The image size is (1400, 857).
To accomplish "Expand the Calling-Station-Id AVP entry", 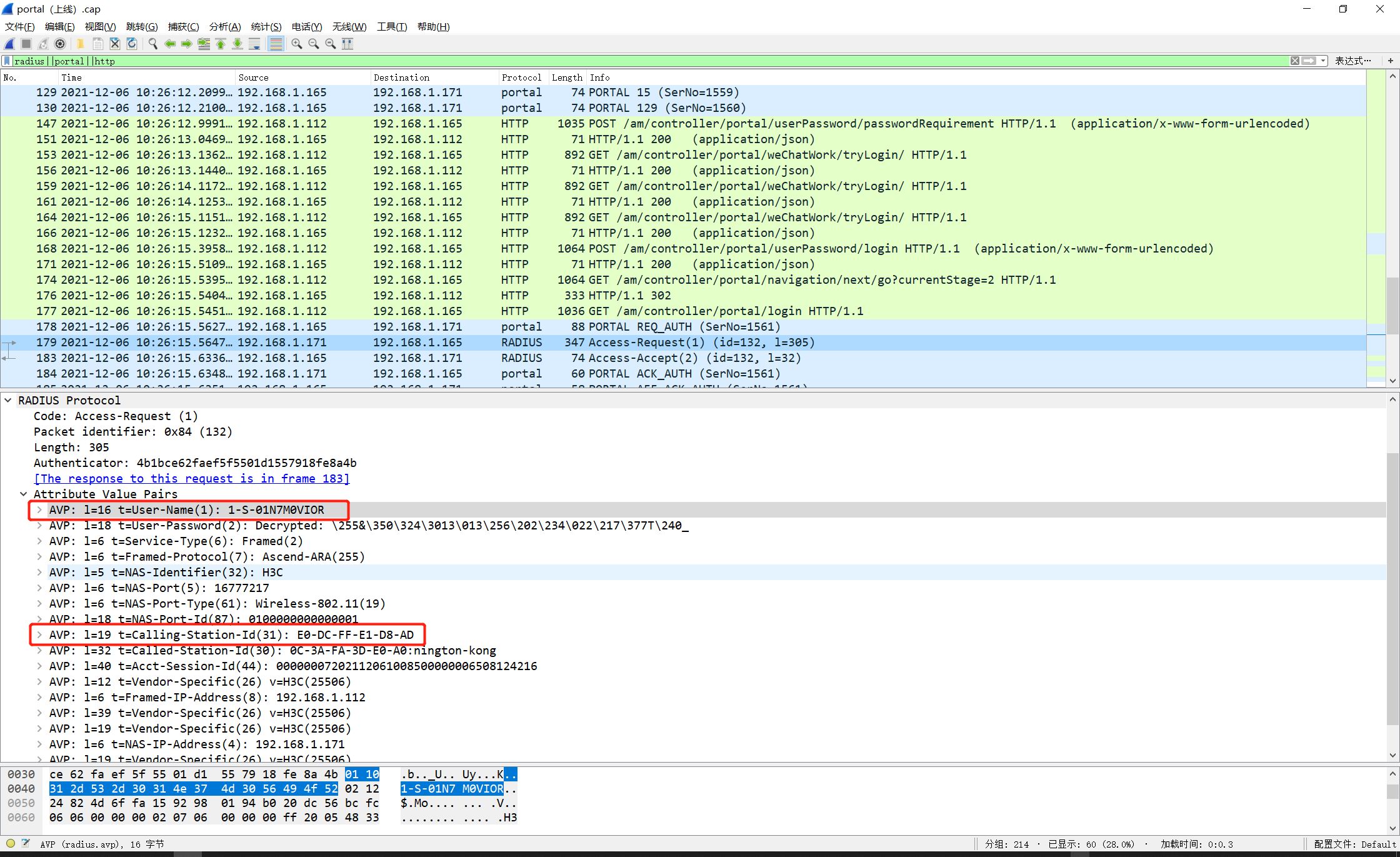I will [39, 634].
